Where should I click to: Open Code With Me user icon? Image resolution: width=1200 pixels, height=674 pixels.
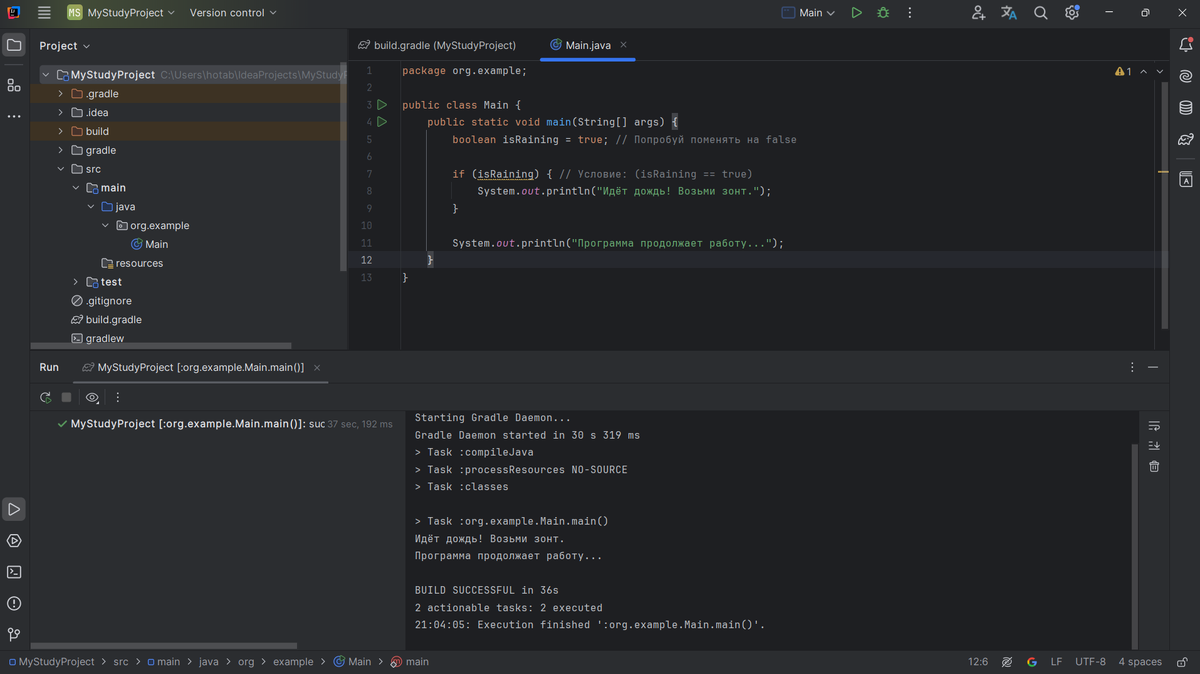coord(978,13)
